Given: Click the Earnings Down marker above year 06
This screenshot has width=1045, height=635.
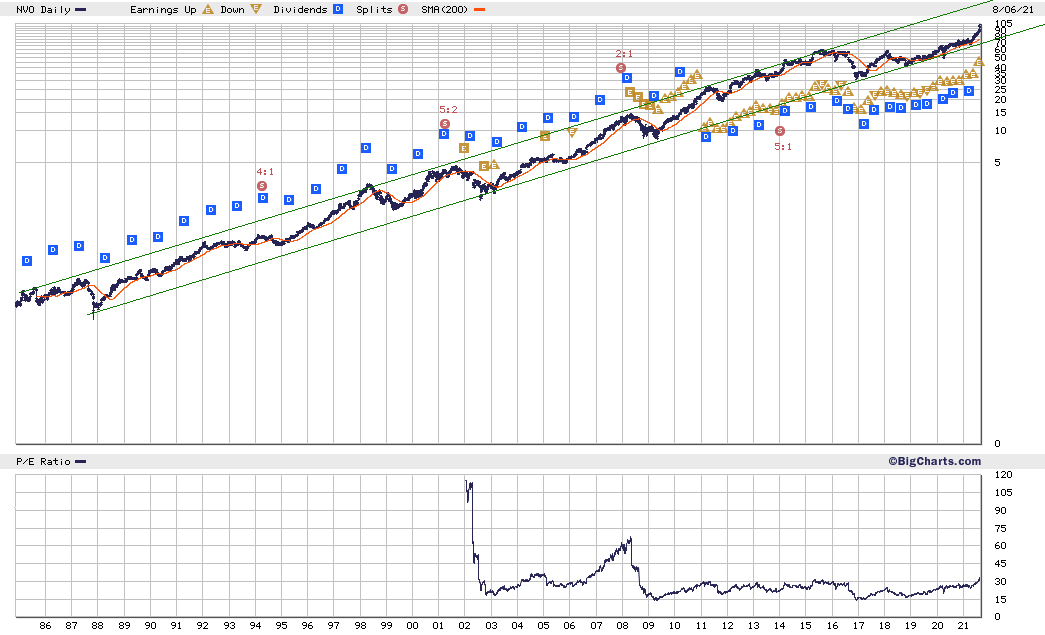Looking at the screenshot, I should pyautogui.click(x=572, y=132).
